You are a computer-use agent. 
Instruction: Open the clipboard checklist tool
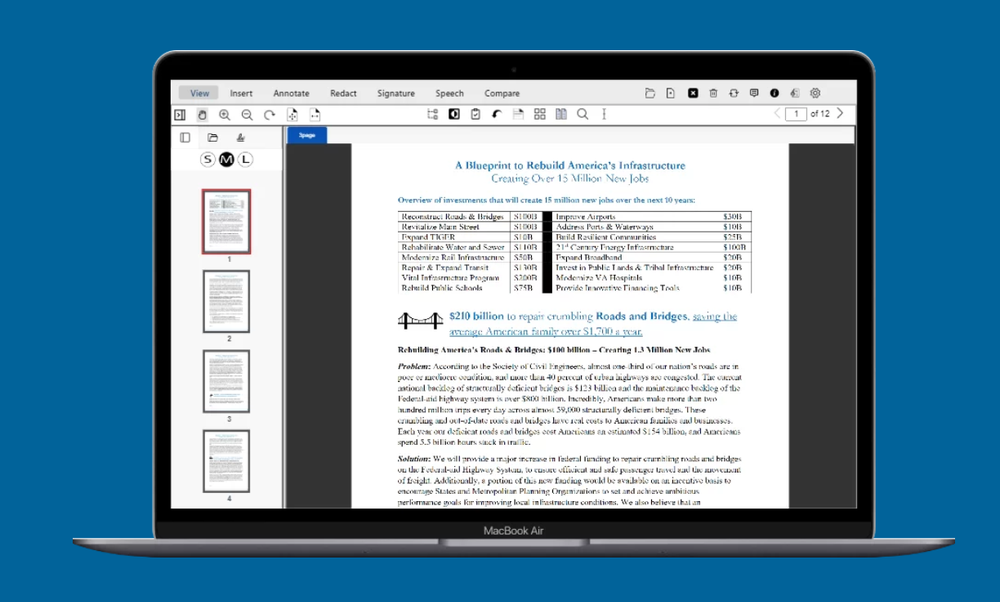[474, 114]
